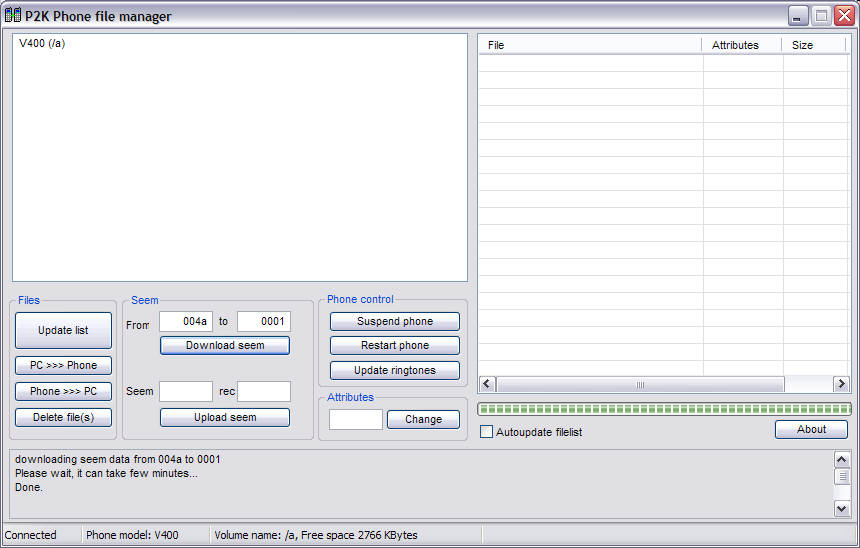The height and width of the screenshot is (548, 860).
Task: Hit the Update ringtones button
Action: [x=395, y=371]
